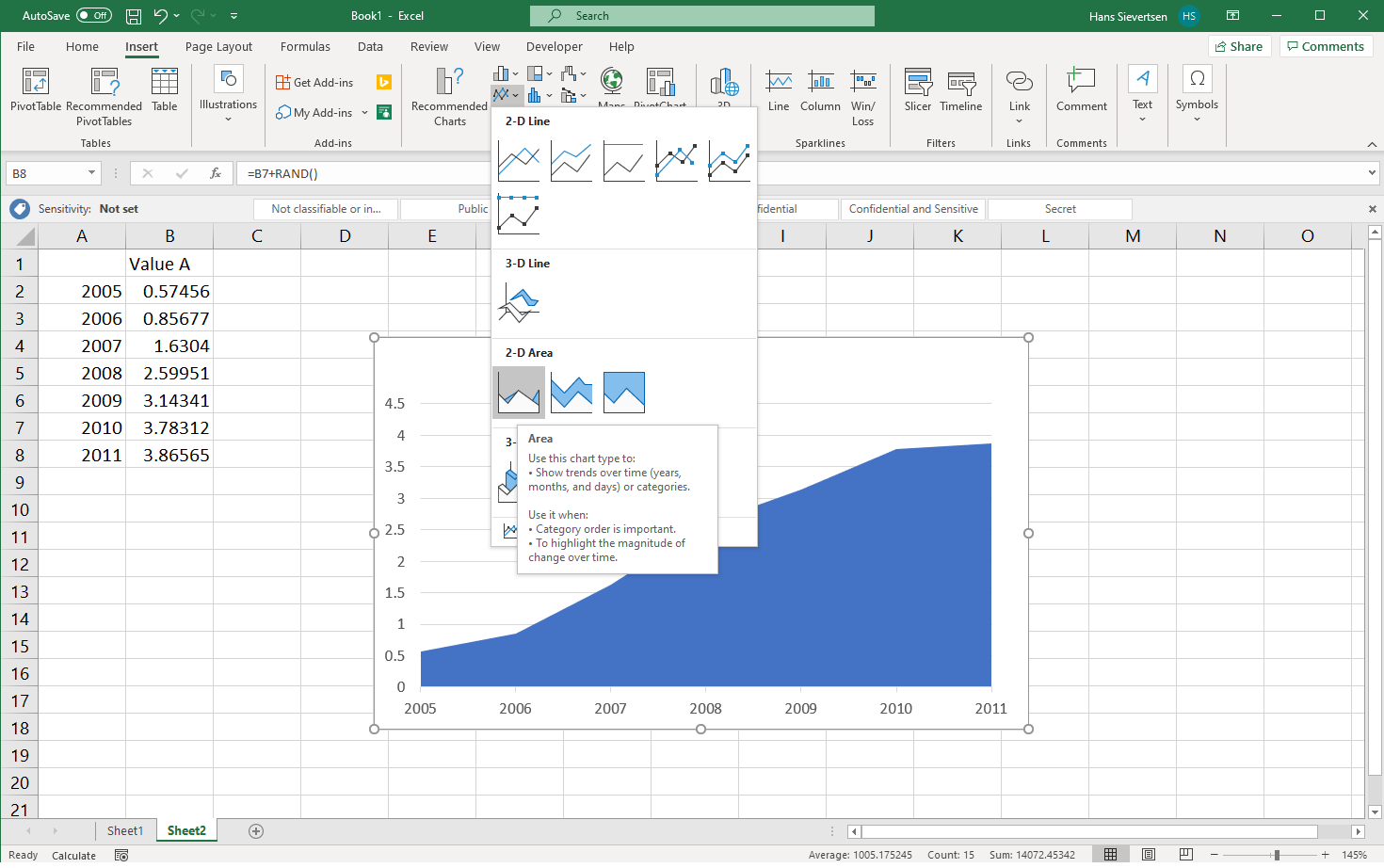Apply the Secret sensitivity label
The width and height of the screenshot is (1384, 868).
point(1060,209)
